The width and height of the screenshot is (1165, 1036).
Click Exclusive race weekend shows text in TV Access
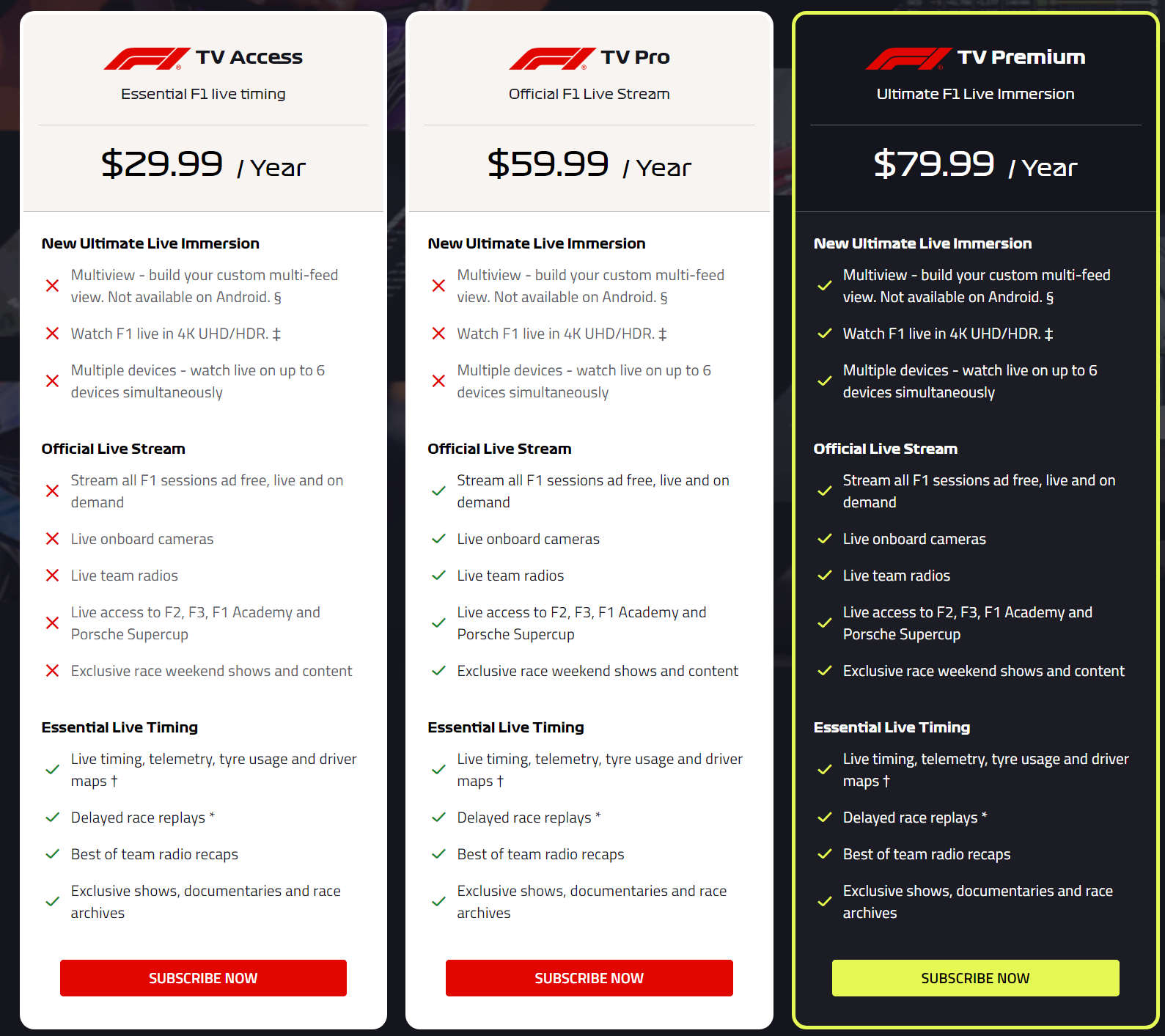(211, 671)
